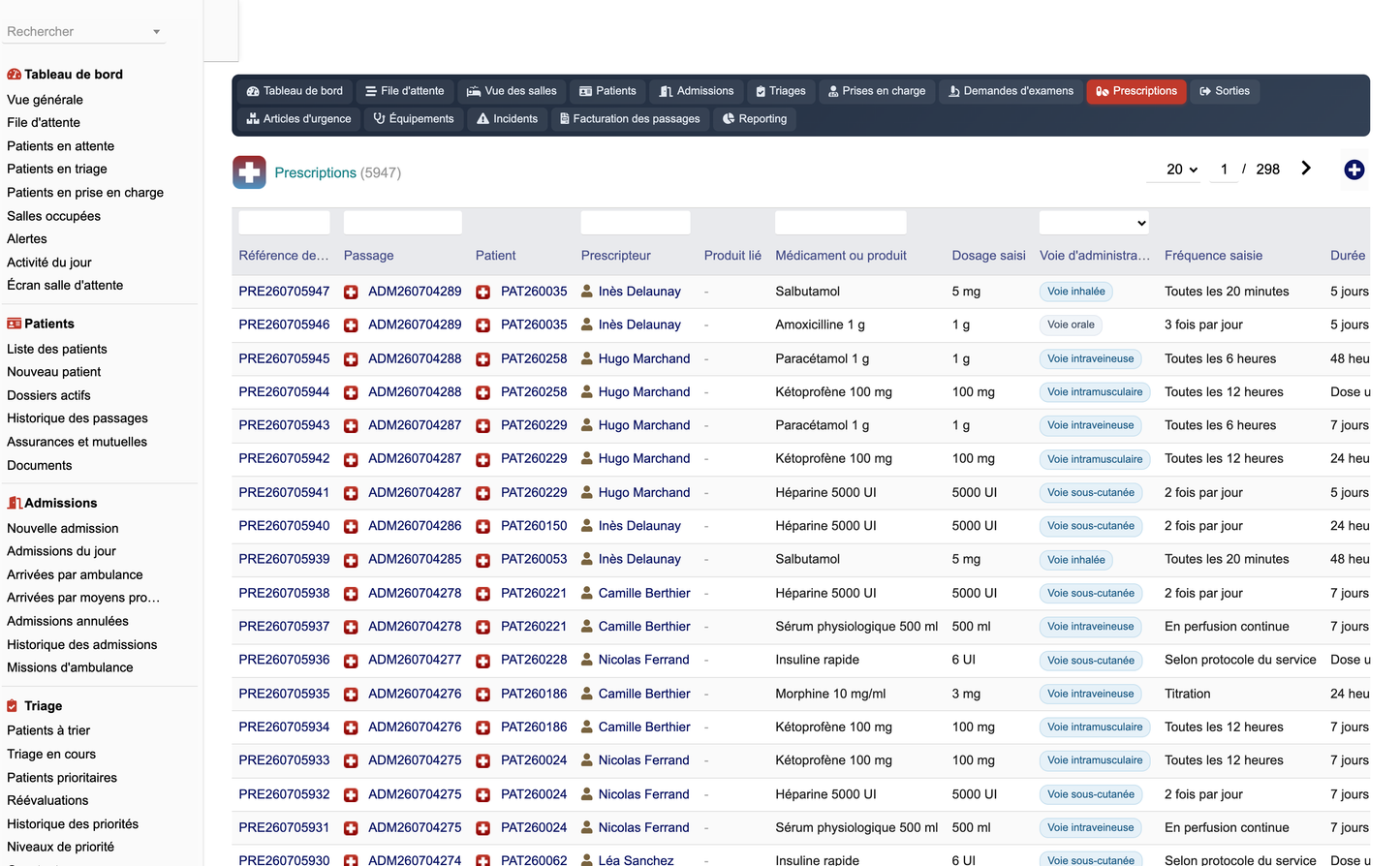Click Titration frequency cell
Viewport: 1400px width, 866px height.
pos(1188,695)
